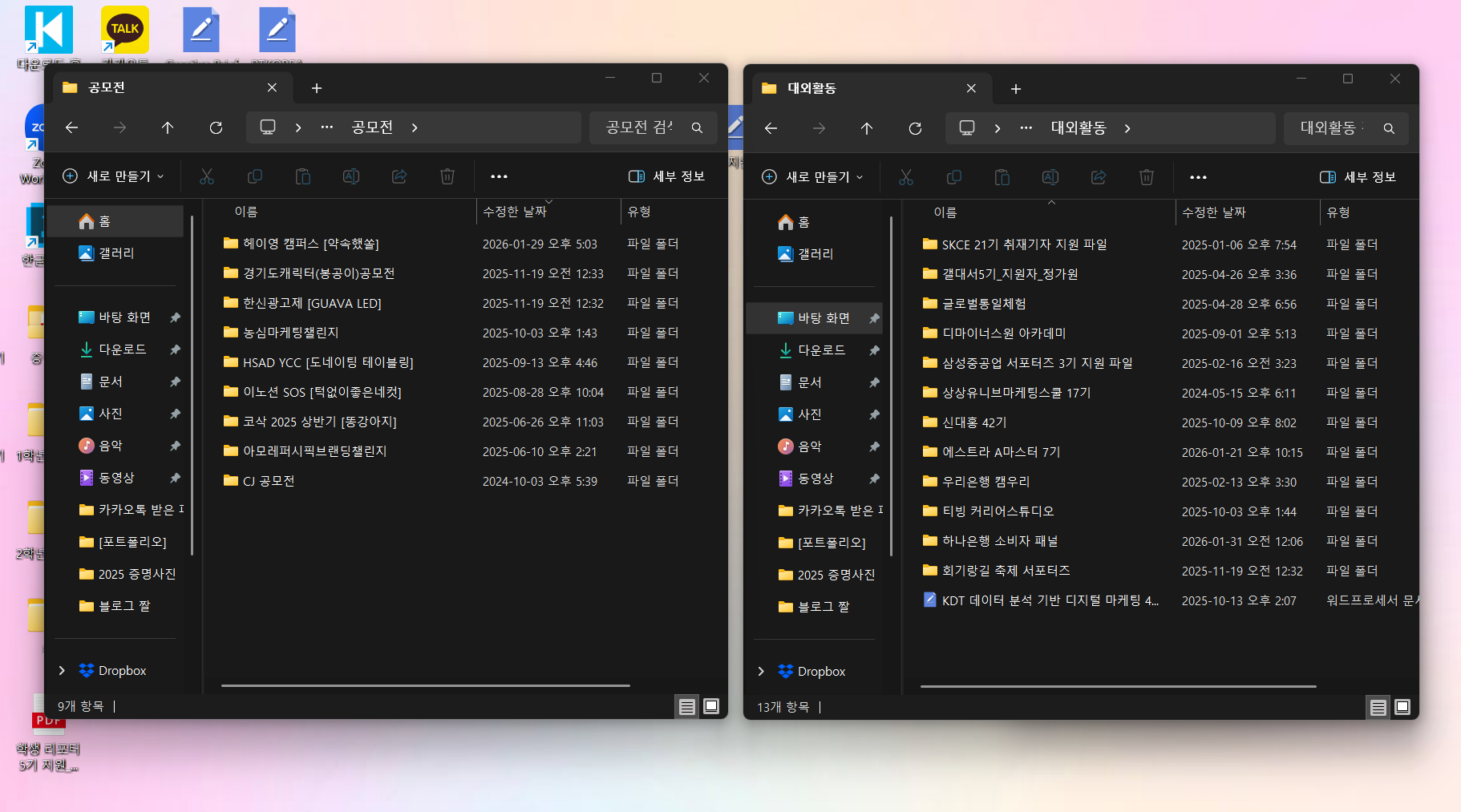Click the 대외활동 search box
This screenshot has height=812, width=1461.
coord(1335,128)
